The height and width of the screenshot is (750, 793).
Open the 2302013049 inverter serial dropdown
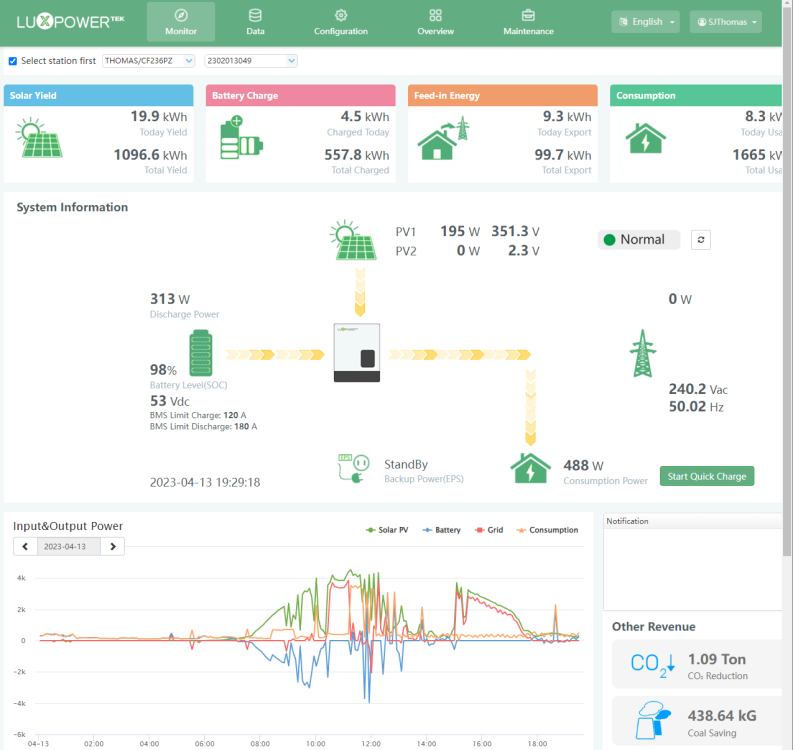pyautogui.click(x=251, y=61)
